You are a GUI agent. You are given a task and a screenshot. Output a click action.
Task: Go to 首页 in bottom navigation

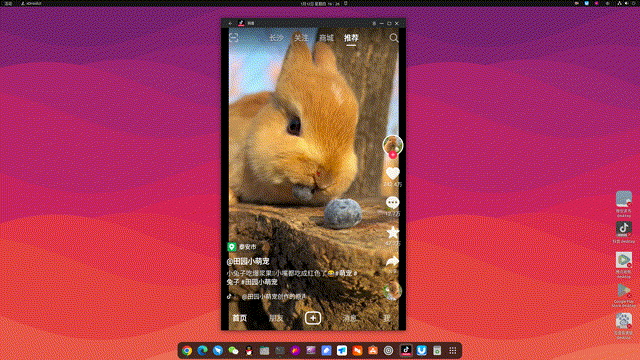240,318
